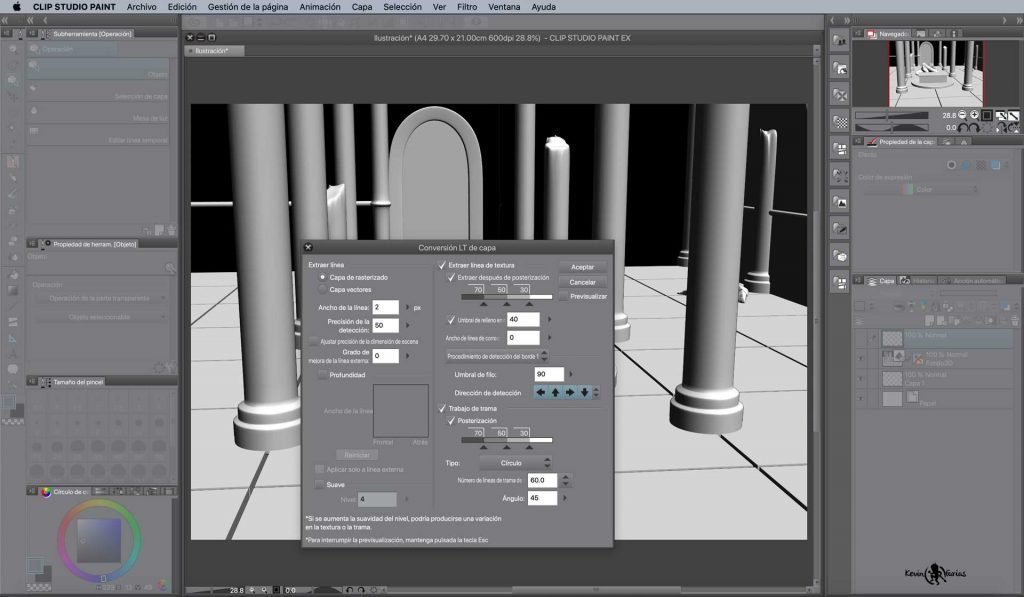This screenshot has height=597, width=1024.
Task: Click the Navigator rotate right icon
Action: coord(974,128)
